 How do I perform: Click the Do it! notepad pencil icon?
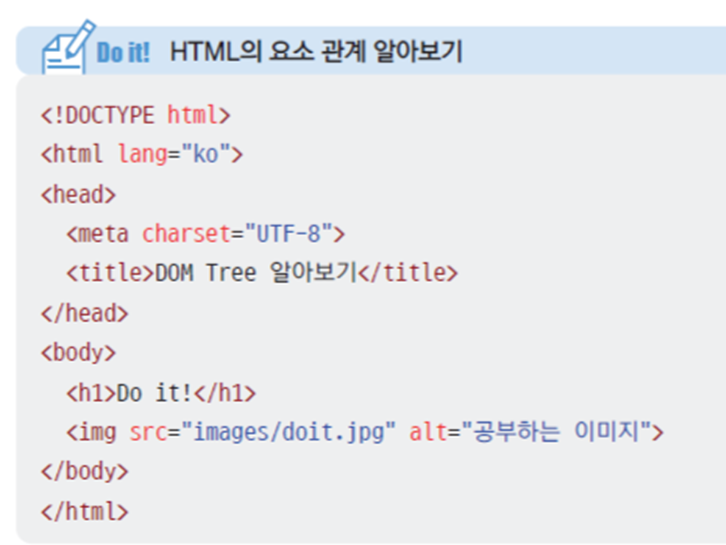tap(69, 47)
